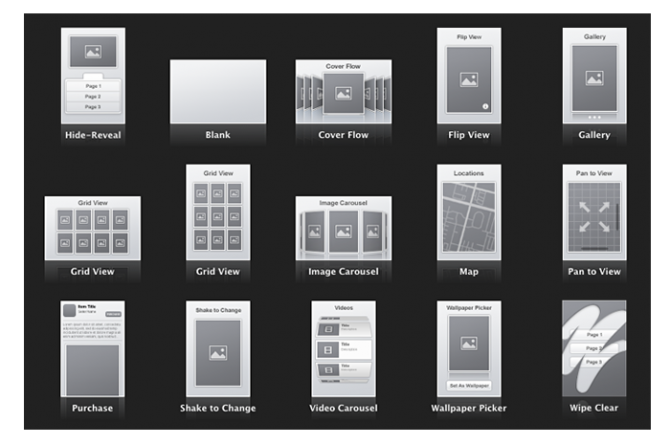This screenshot has width=670, height=445.
Task: Select the Hide-Reveal template thumbnail
Action: pos(93,76)
